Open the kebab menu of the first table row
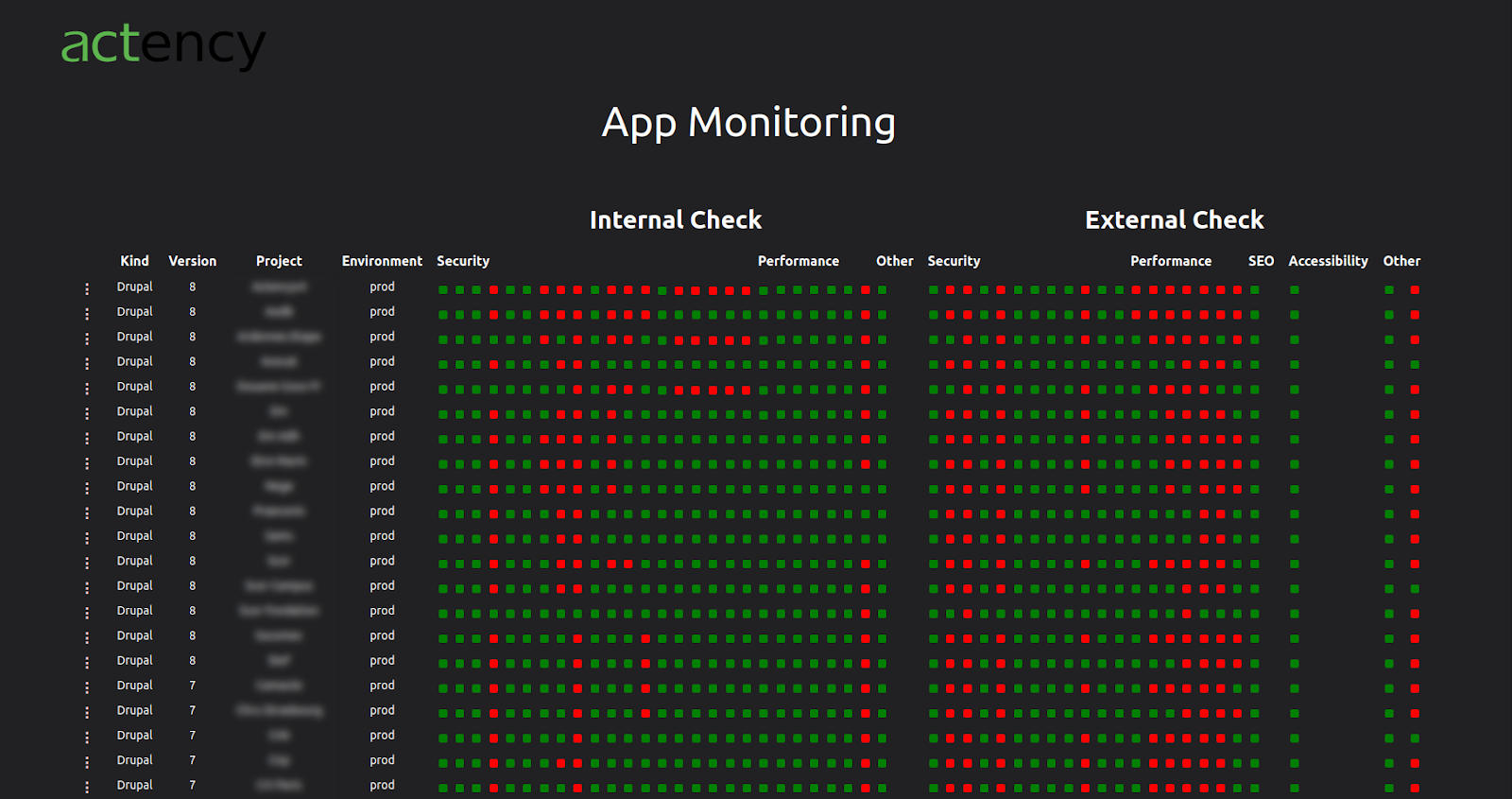 point(87,288)
